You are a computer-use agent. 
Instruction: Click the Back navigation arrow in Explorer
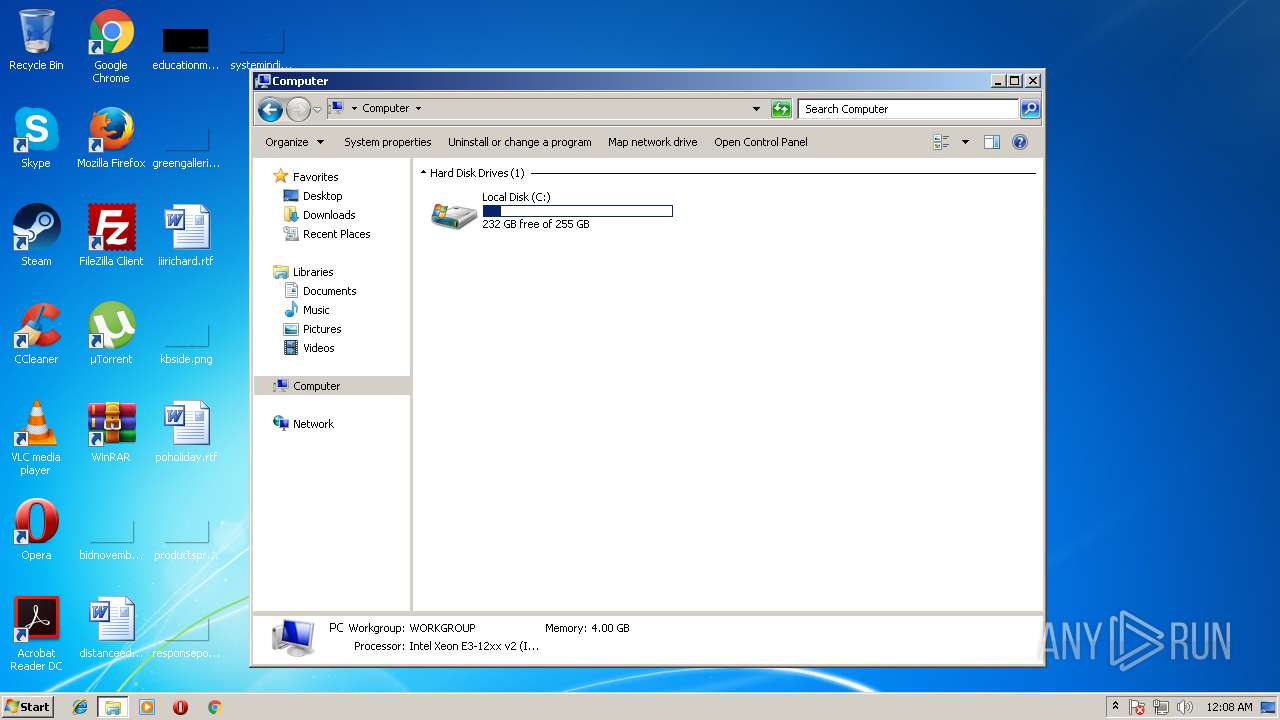coord(270,109)
